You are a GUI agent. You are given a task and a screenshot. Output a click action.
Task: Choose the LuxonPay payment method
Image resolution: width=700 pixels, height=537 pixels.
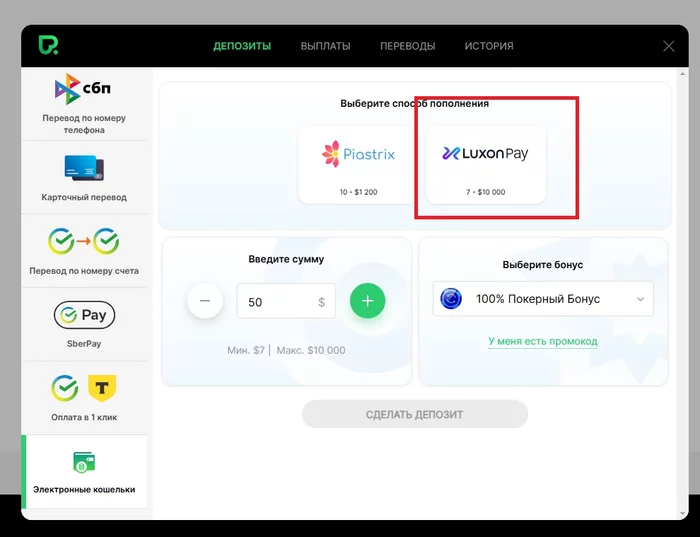pyautogui.click(x=486, y=165)
